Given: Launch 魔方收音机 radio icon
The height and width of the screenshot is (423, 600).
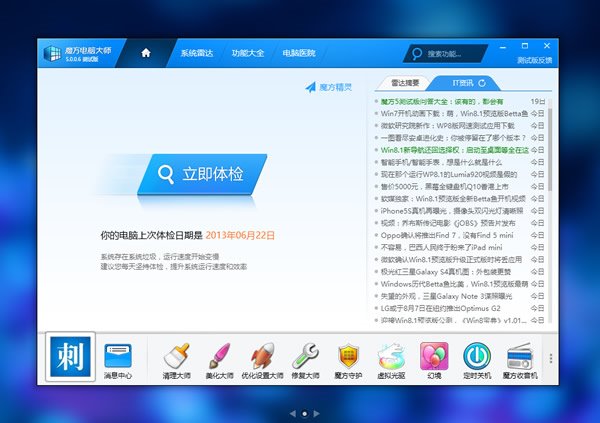Looking at the screenshot, I should point(520,361).
